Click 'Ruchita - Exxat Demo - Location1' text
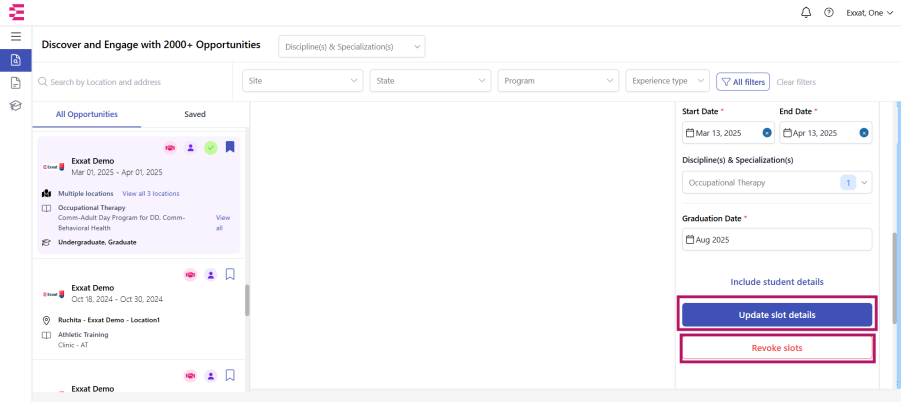This screenshot has height=402, width=902. 109,320
